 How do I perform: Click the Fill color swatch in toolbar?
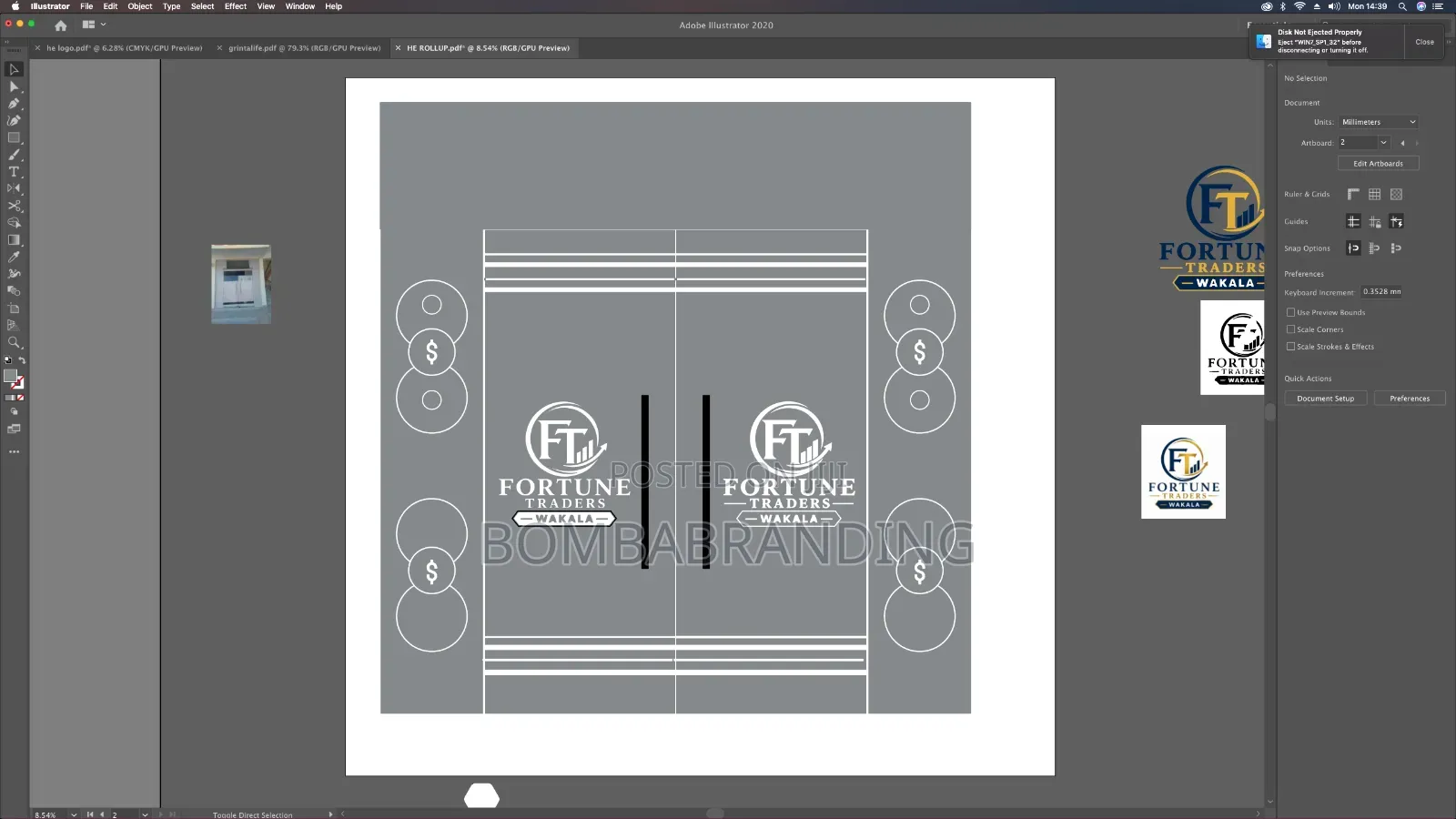(x=10, y=376)
